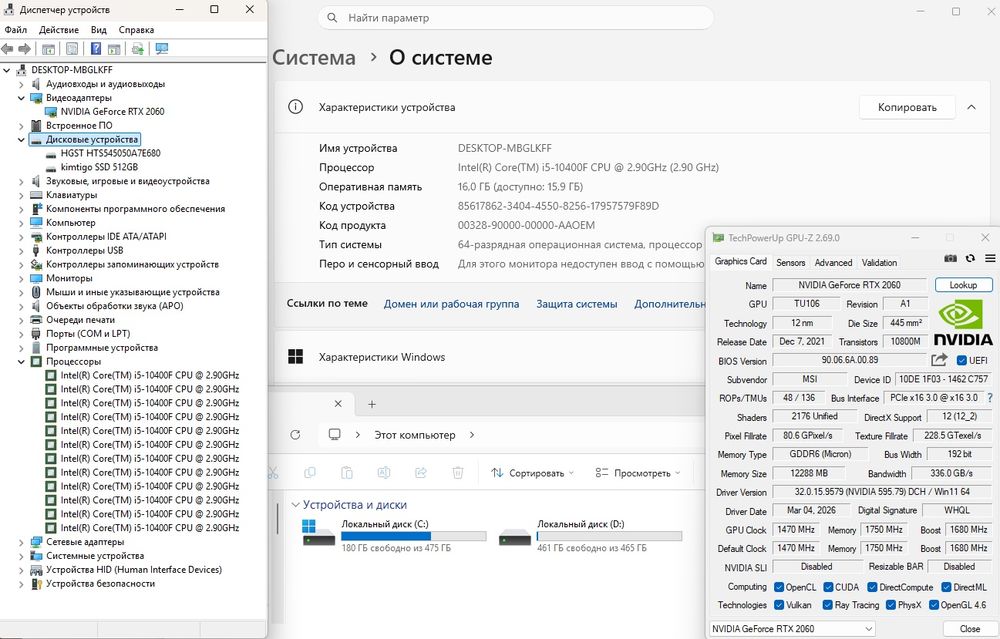Open the Справка menu in Device Manager
The width and height of the screenshot is (1000, 639).
[136, 29]
